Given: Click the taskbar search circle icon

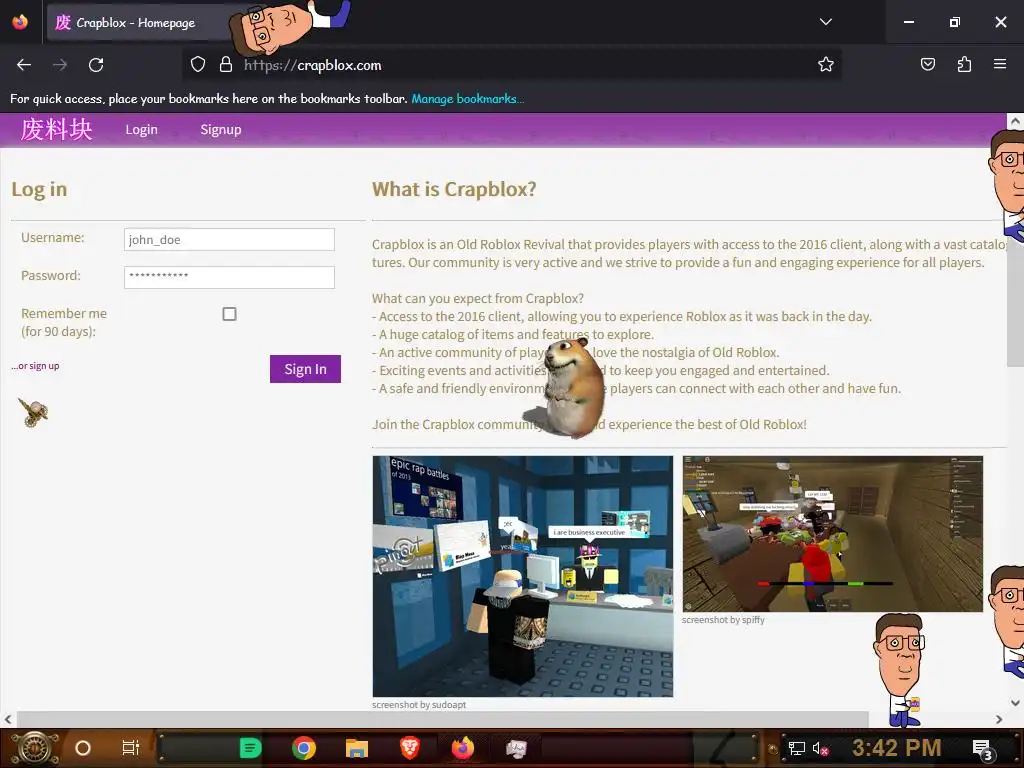Looking at the screenshot, I should click(83, 748).
